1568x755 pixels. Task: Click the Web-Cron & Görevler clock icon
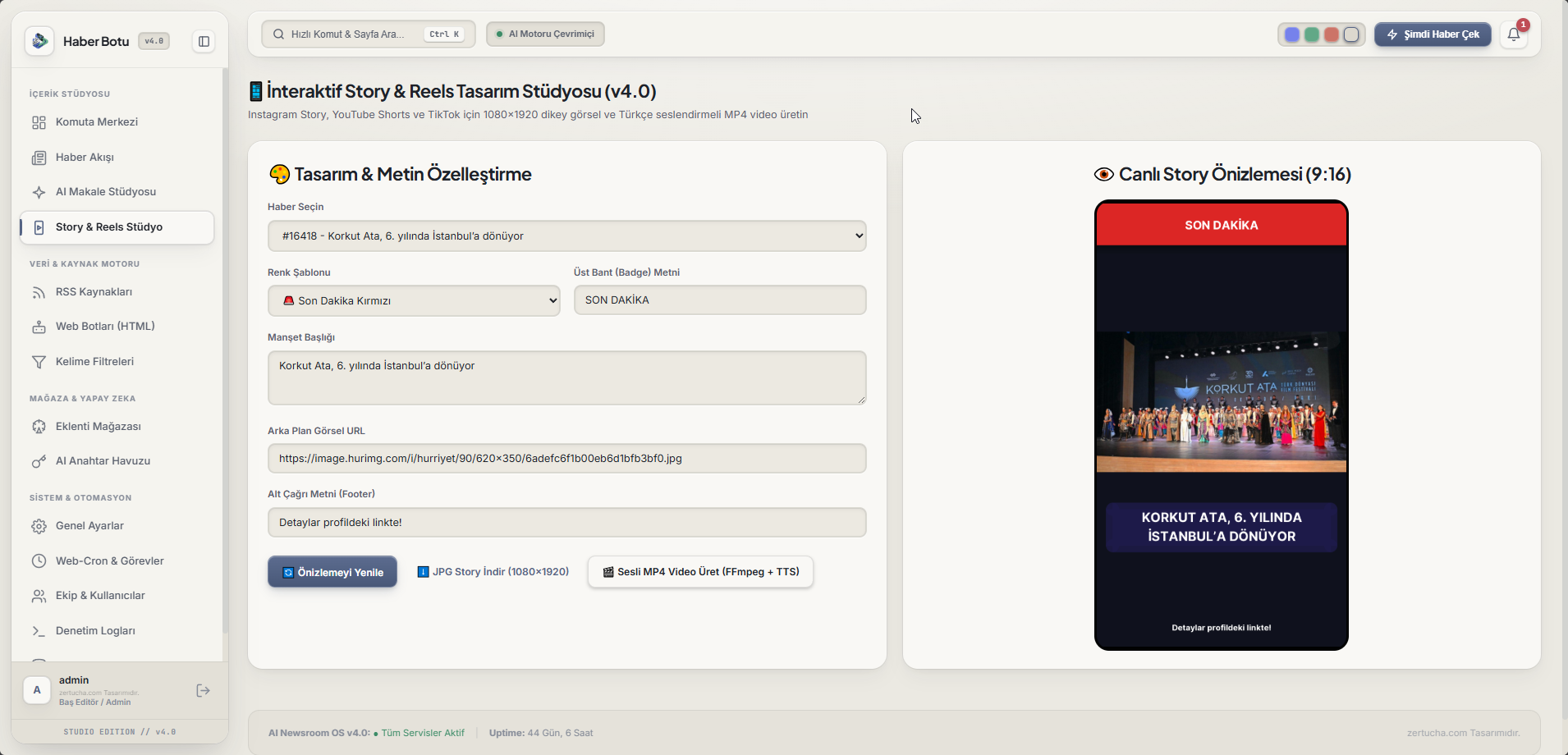tap(39, 561)
